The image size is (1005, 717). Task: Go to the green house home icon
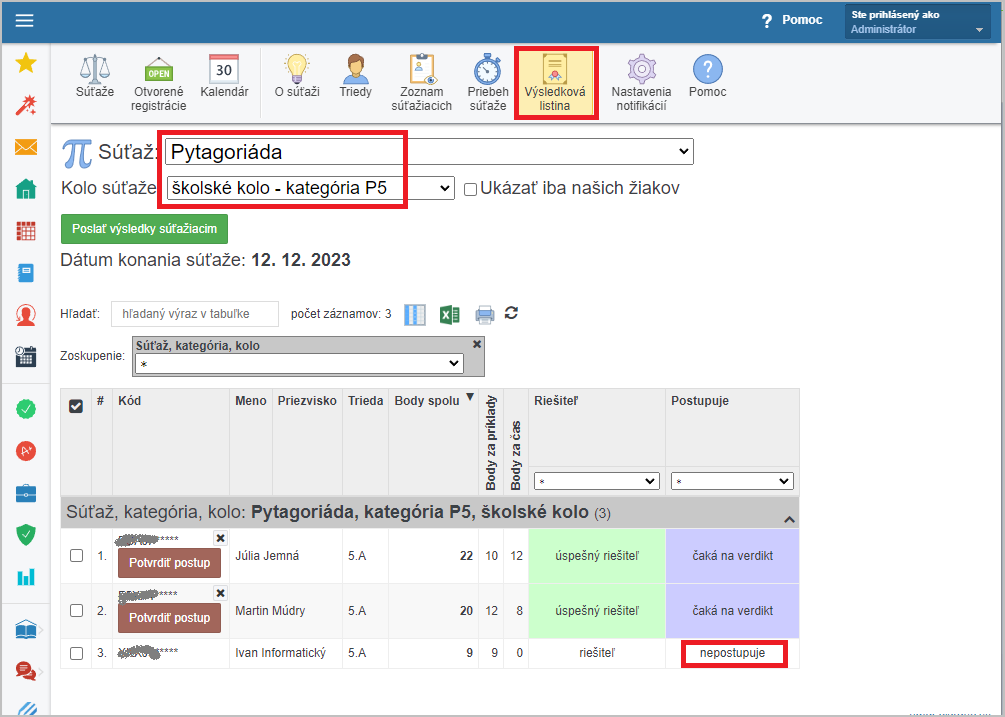pos(26,189)
